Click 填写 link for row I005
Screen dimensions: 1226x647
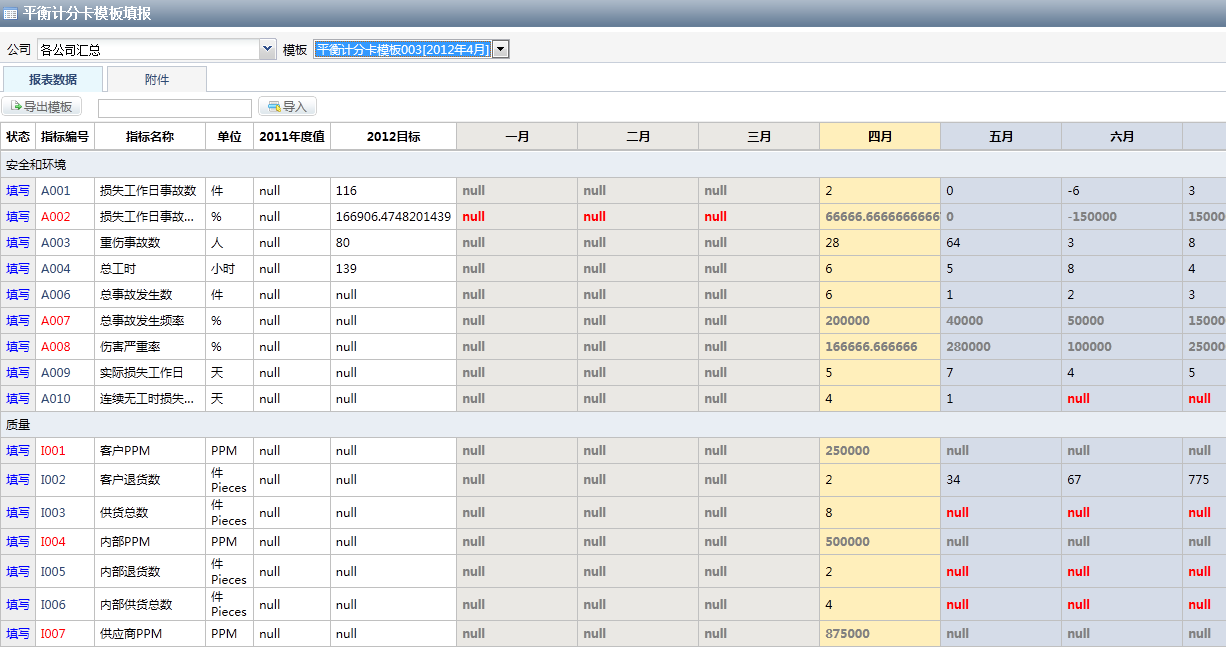[x=18, y=572]
